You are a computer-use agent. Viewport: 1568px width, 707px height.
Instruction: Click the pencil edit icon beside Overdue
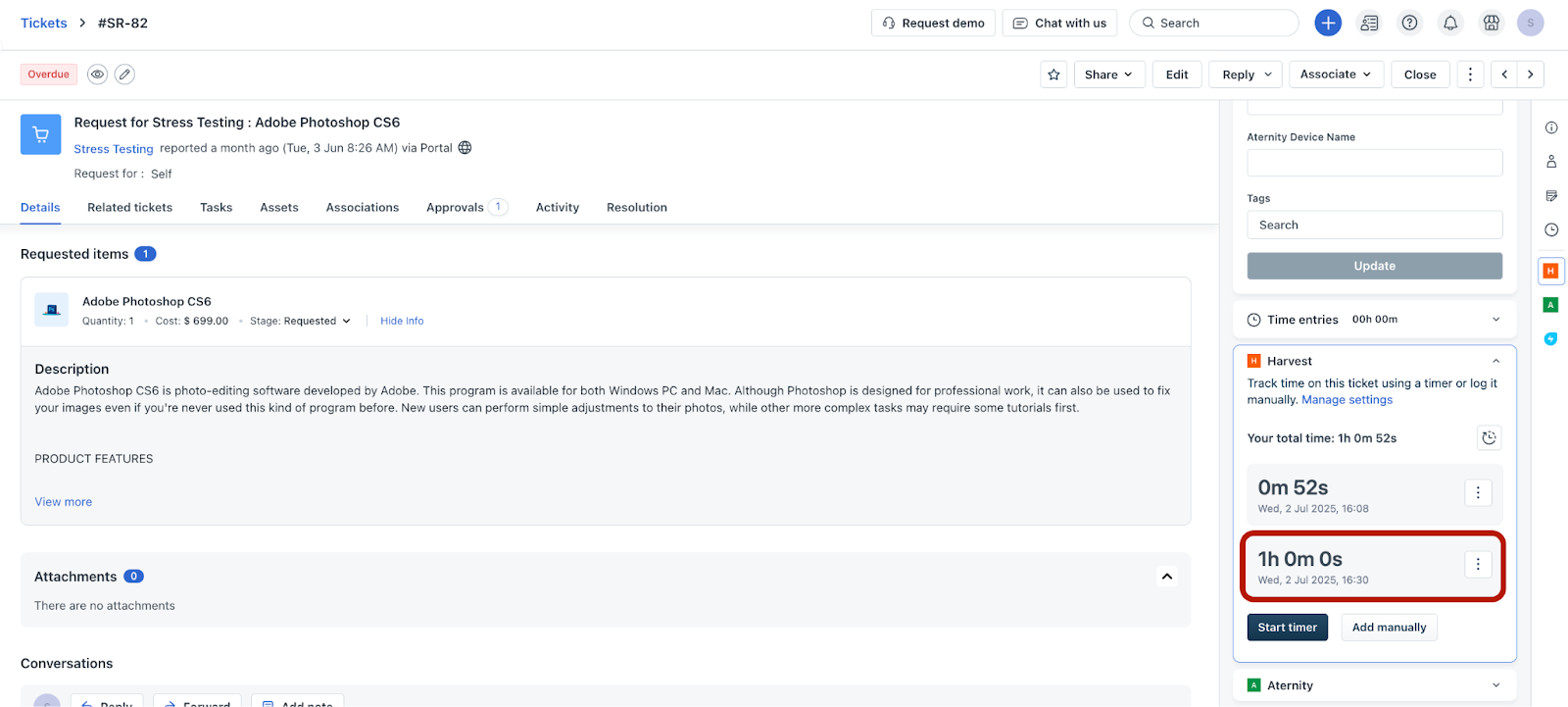pos(124,75)
